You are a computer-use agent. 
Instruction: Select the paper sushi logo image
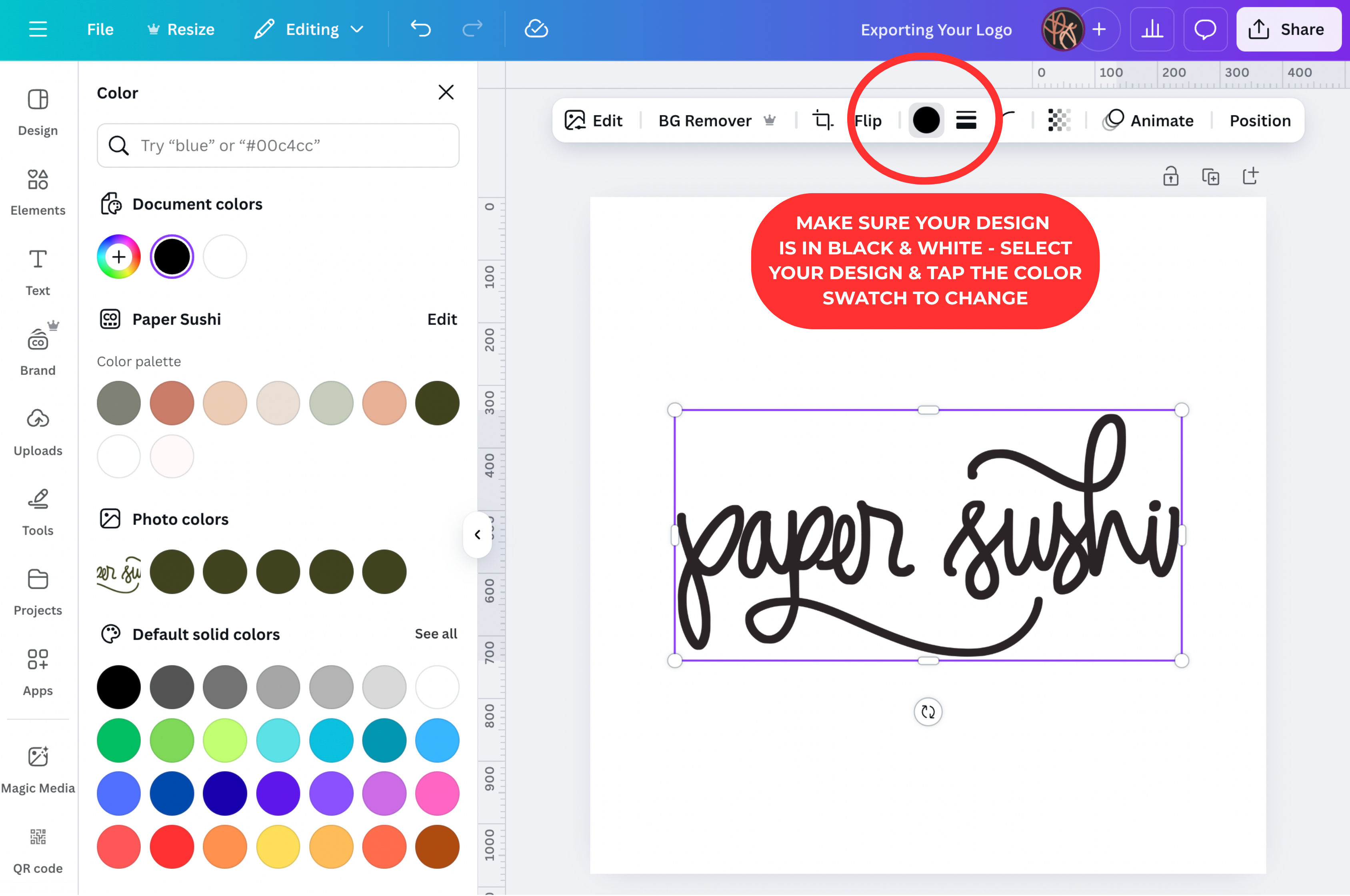[928, 535]
